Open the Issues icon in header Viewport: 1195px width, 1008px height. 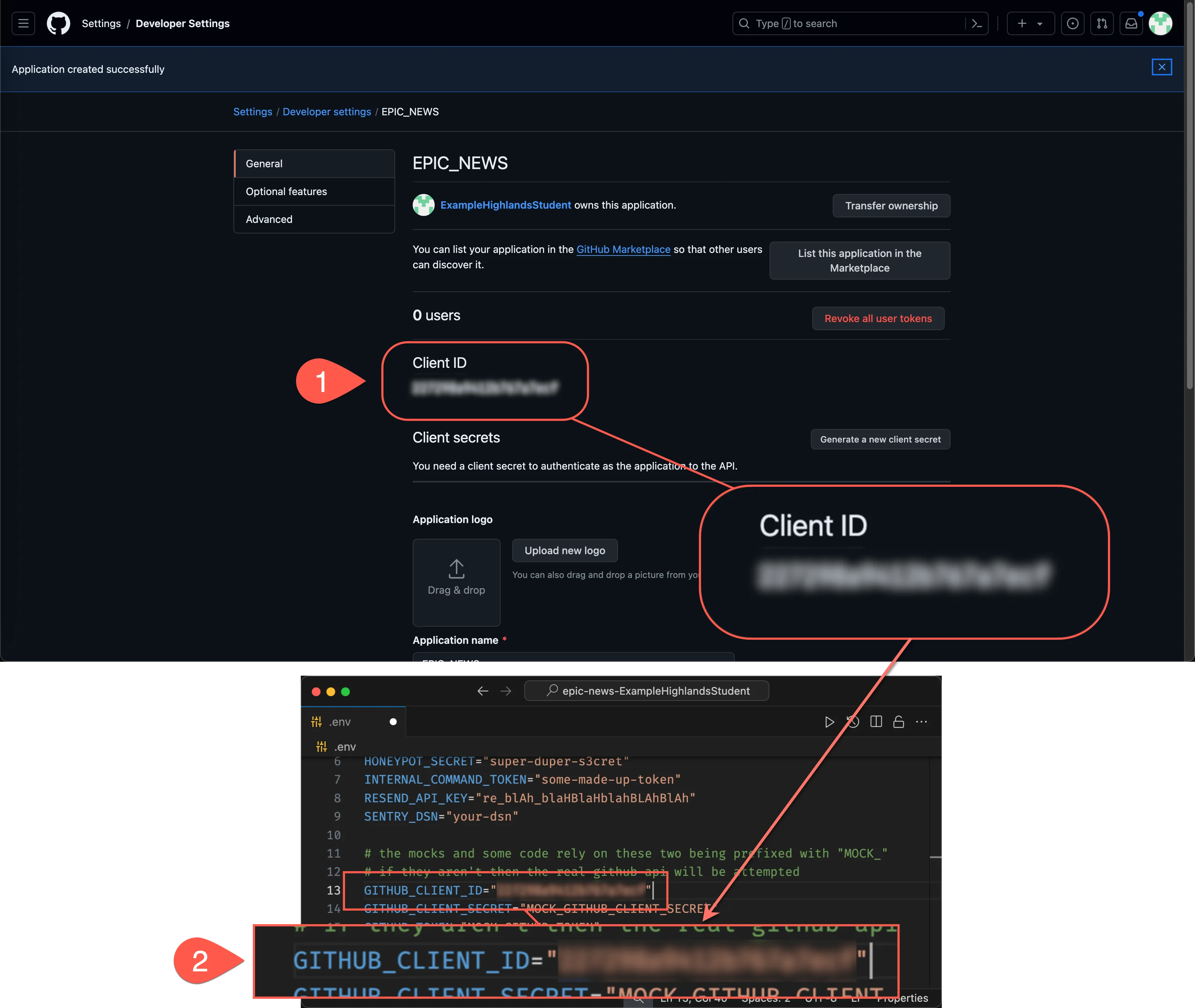tap(1073, 23)
